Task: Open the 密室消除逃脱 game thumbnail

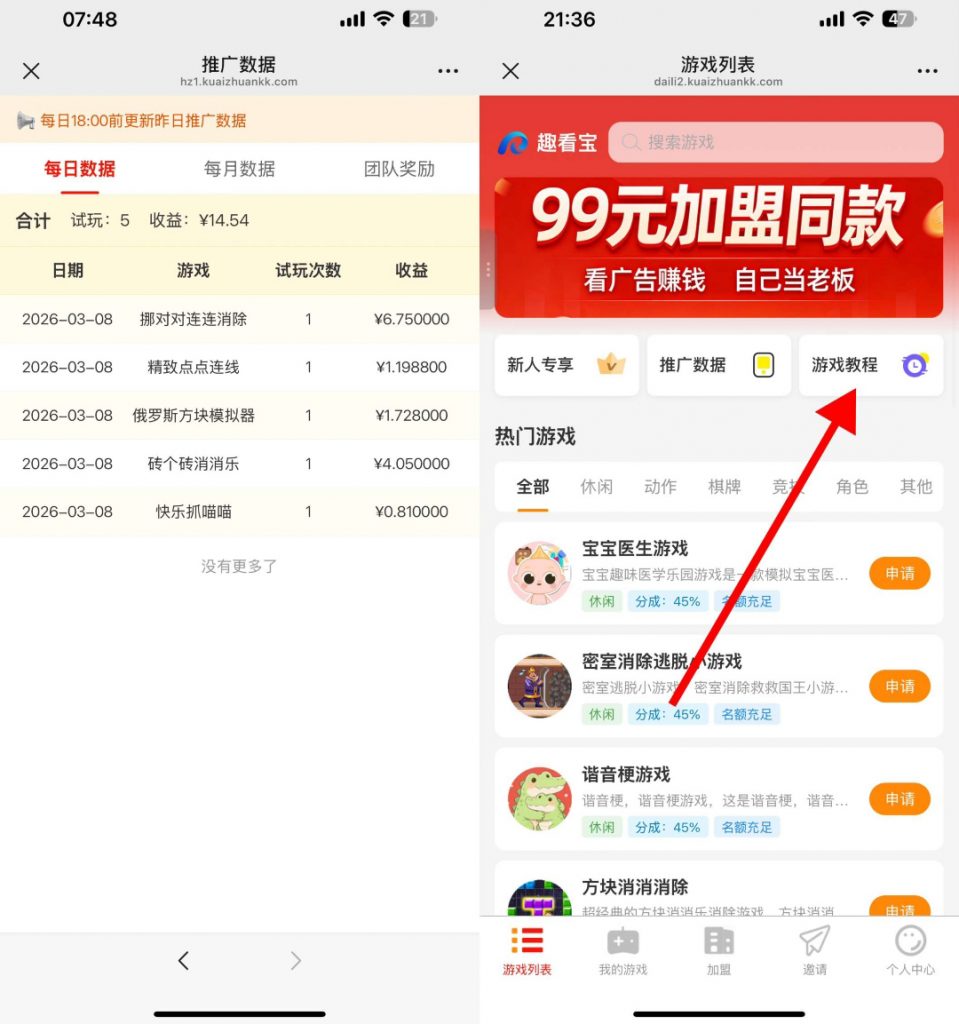Action: click(539, 686)
